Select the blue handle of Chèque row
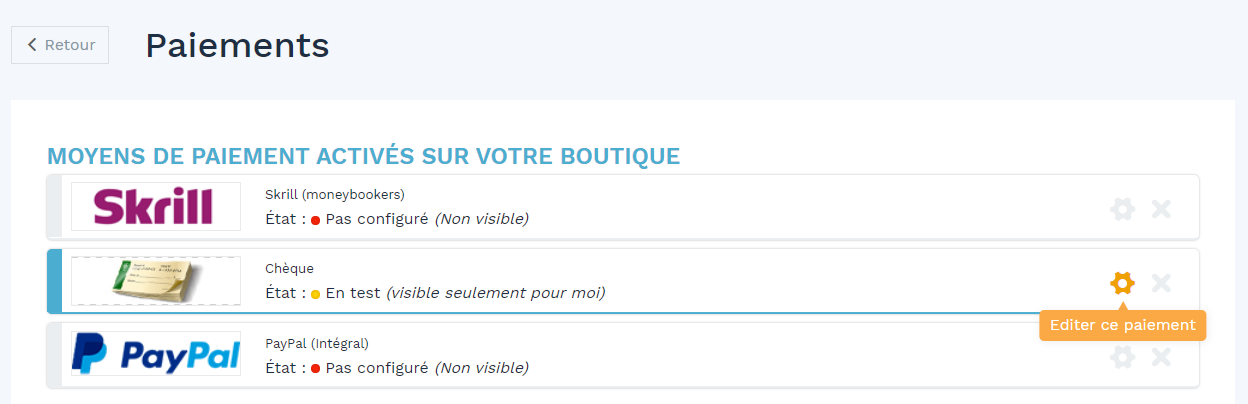Screen dimensions: 1248x404 coord(54,281)
